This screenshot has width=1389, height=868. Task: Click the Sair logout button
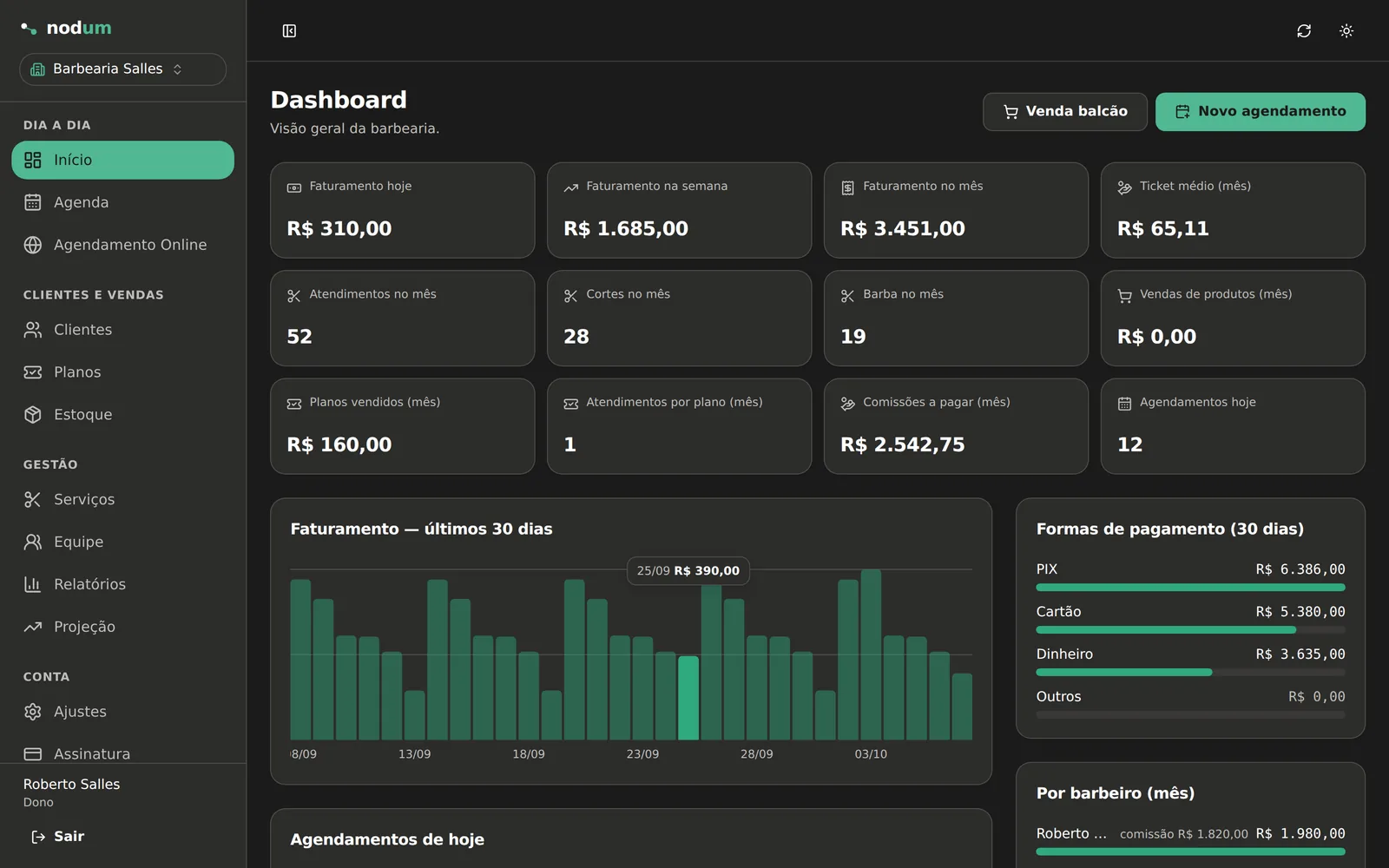(58, 837)
